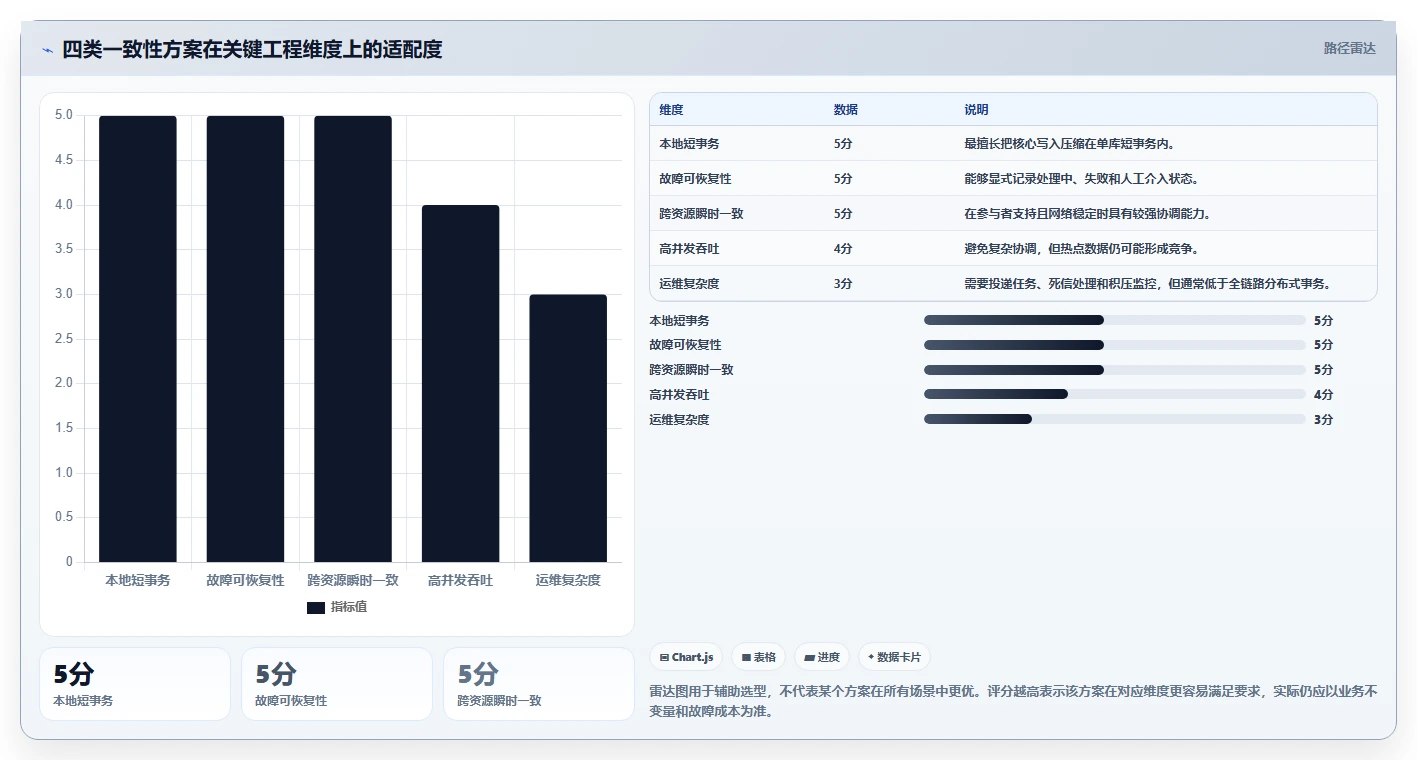Viewport: 1417px width, 760px height.
Task: Click the 5.0 y-axis label
Action: click(64, 115)
